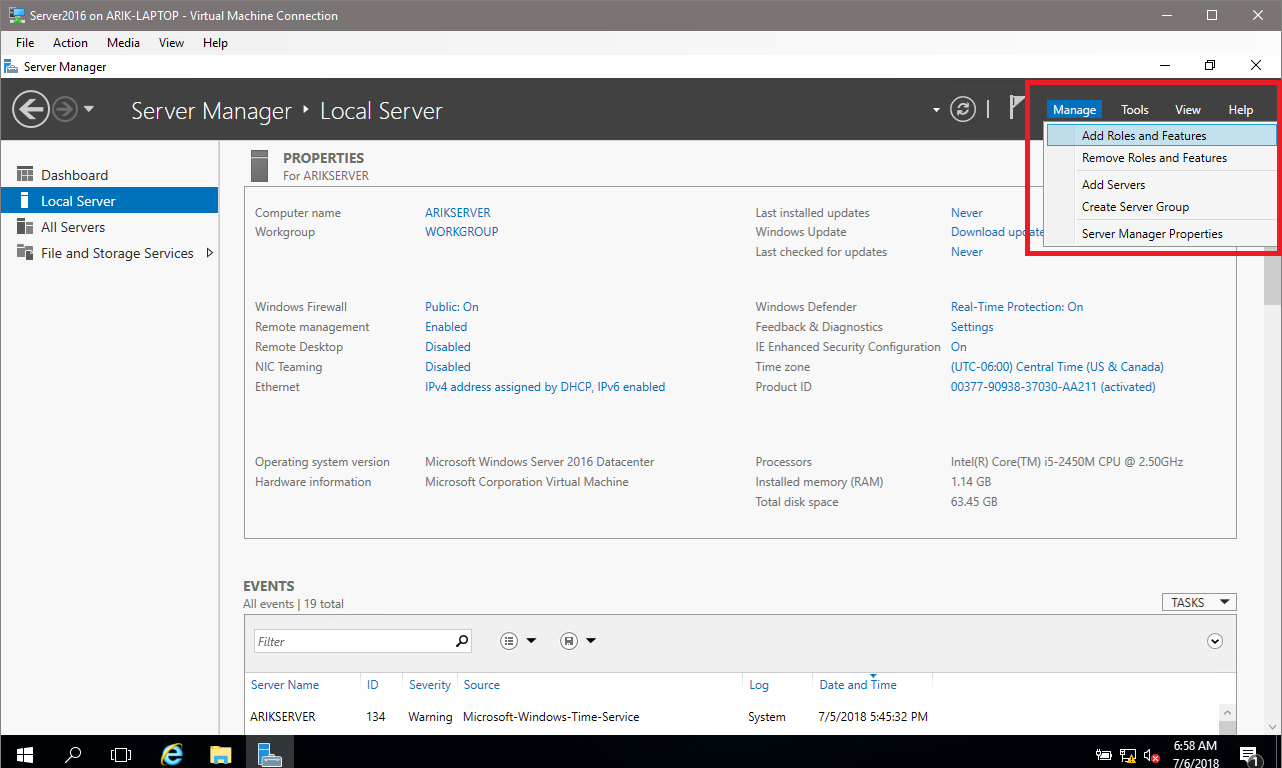Viewport: 1282px width, 768px height.
Task: Click the forward navigation arrow
Action: (65, 109)
